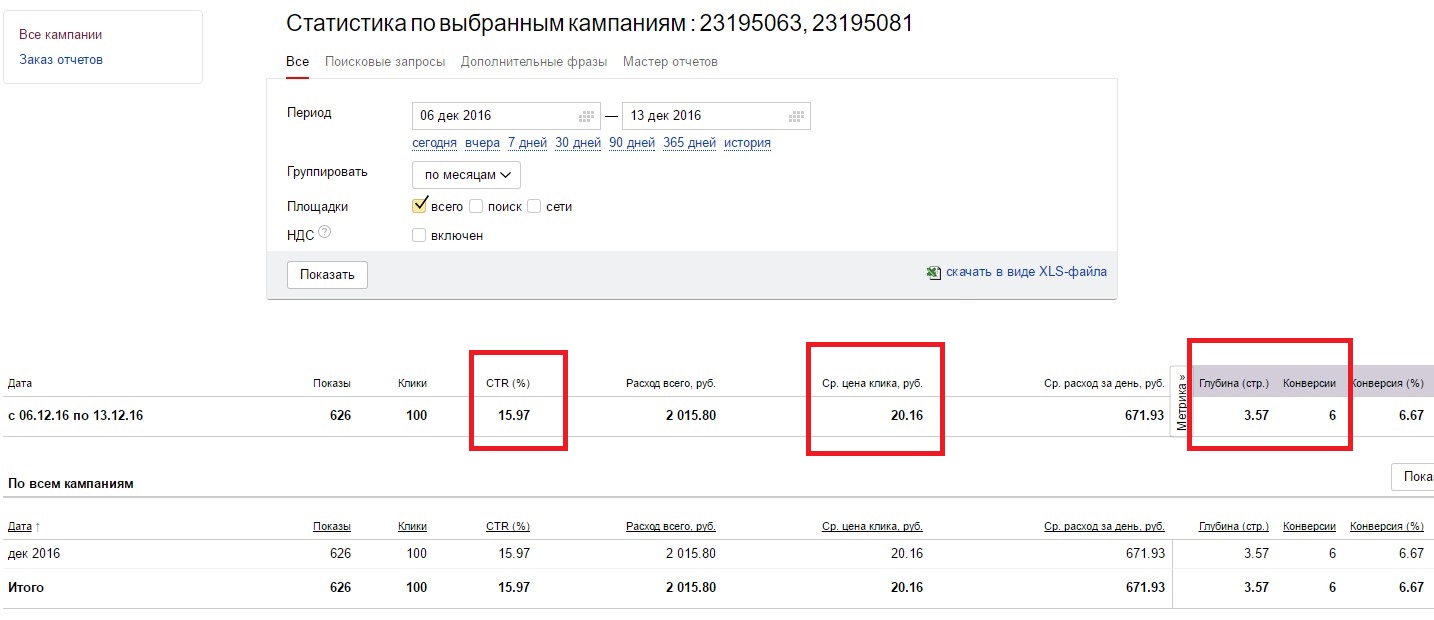Enable the поиск platform checkbox
1434x620 pixels.
coord(476,207)
